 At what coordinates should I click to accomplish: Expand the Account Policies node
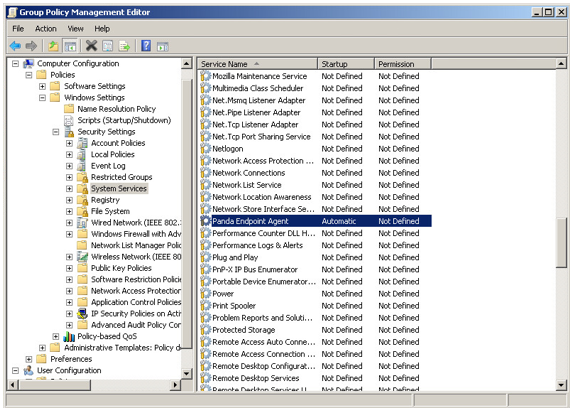coord(69,143)
